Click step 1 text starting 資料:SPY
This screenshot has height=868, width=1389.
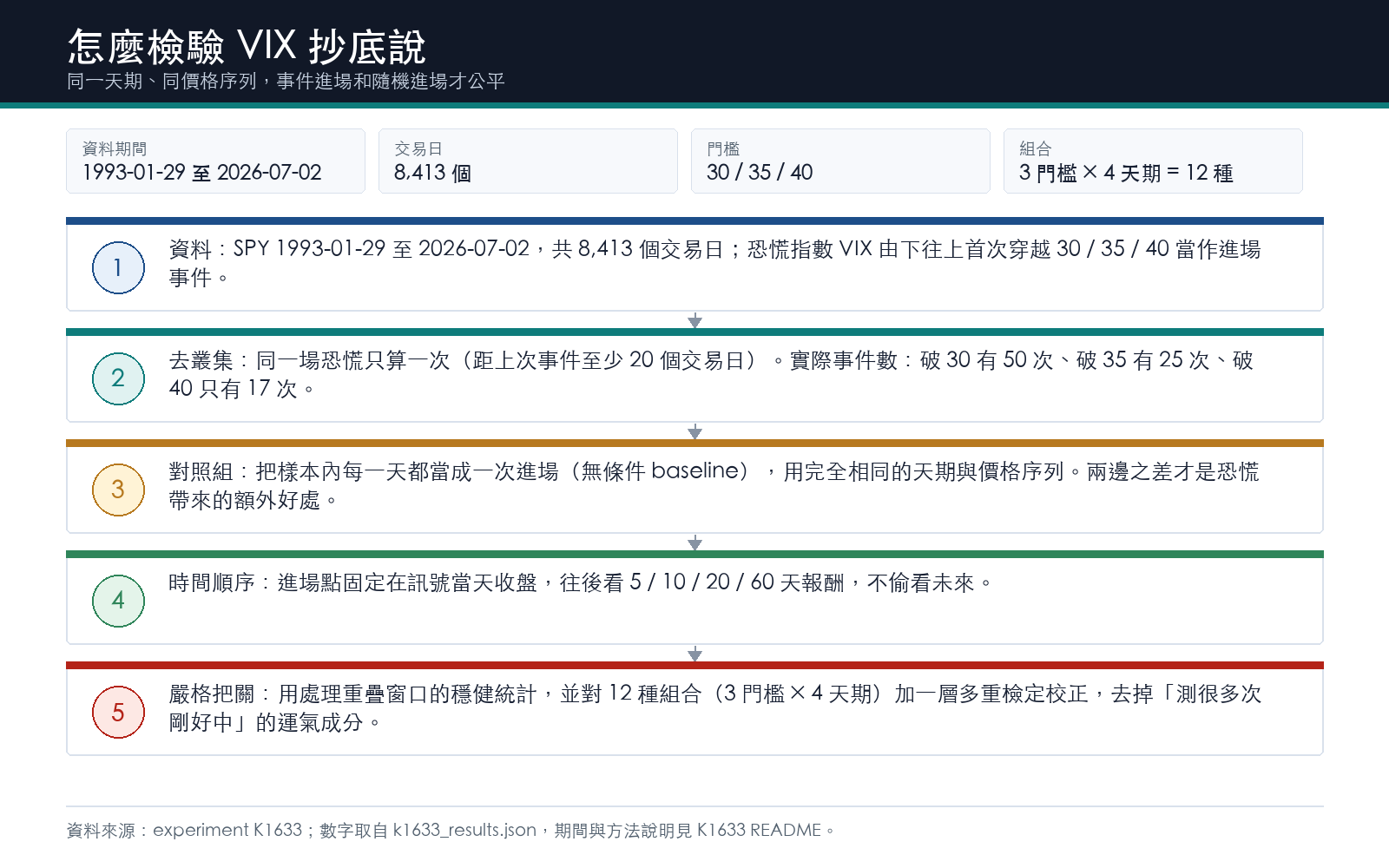pyautogui.click(x=714, y=263)
